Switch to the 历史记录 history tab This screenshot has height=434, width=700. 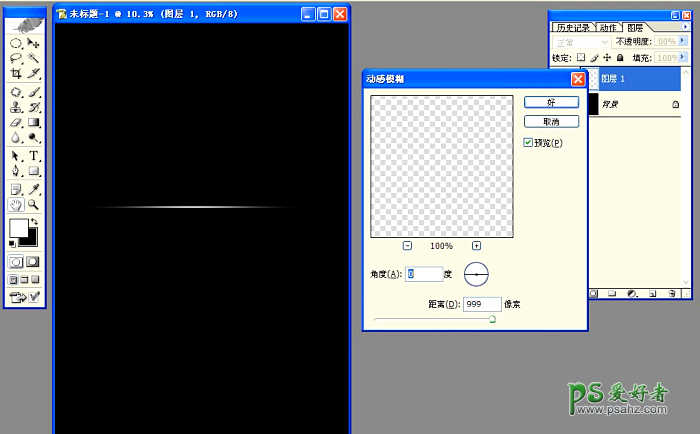click(574, 27)
